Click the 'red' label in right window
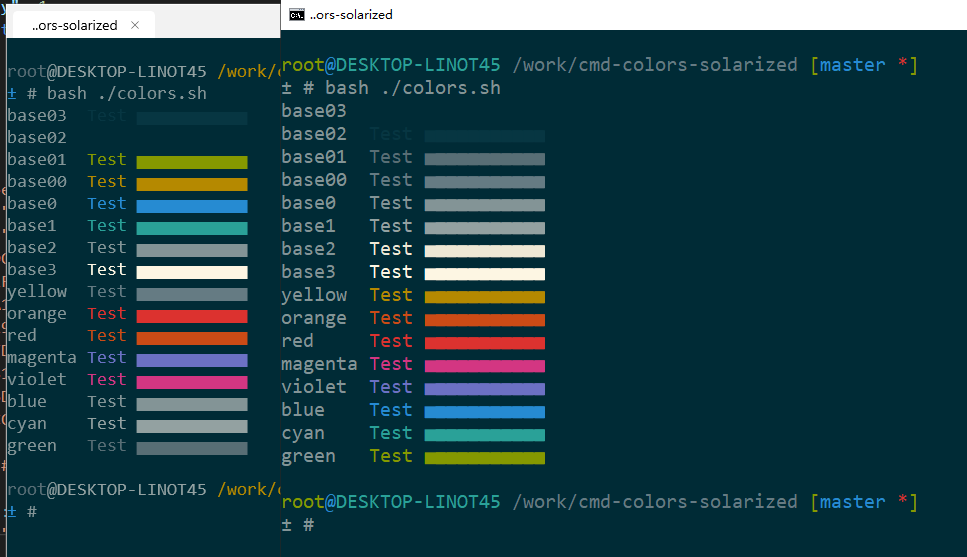 tap(297, 341)
